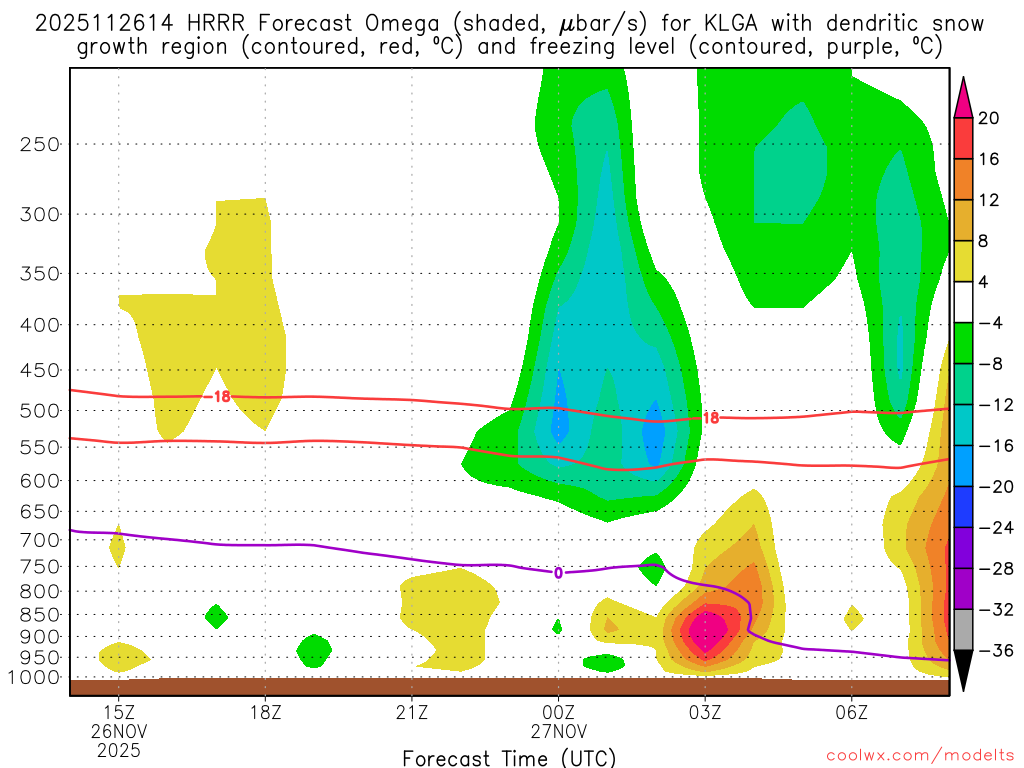The height and width of the screenshot is (768, 1024).
Task: Click the 21Z time axis label
Action: point(412,712)
